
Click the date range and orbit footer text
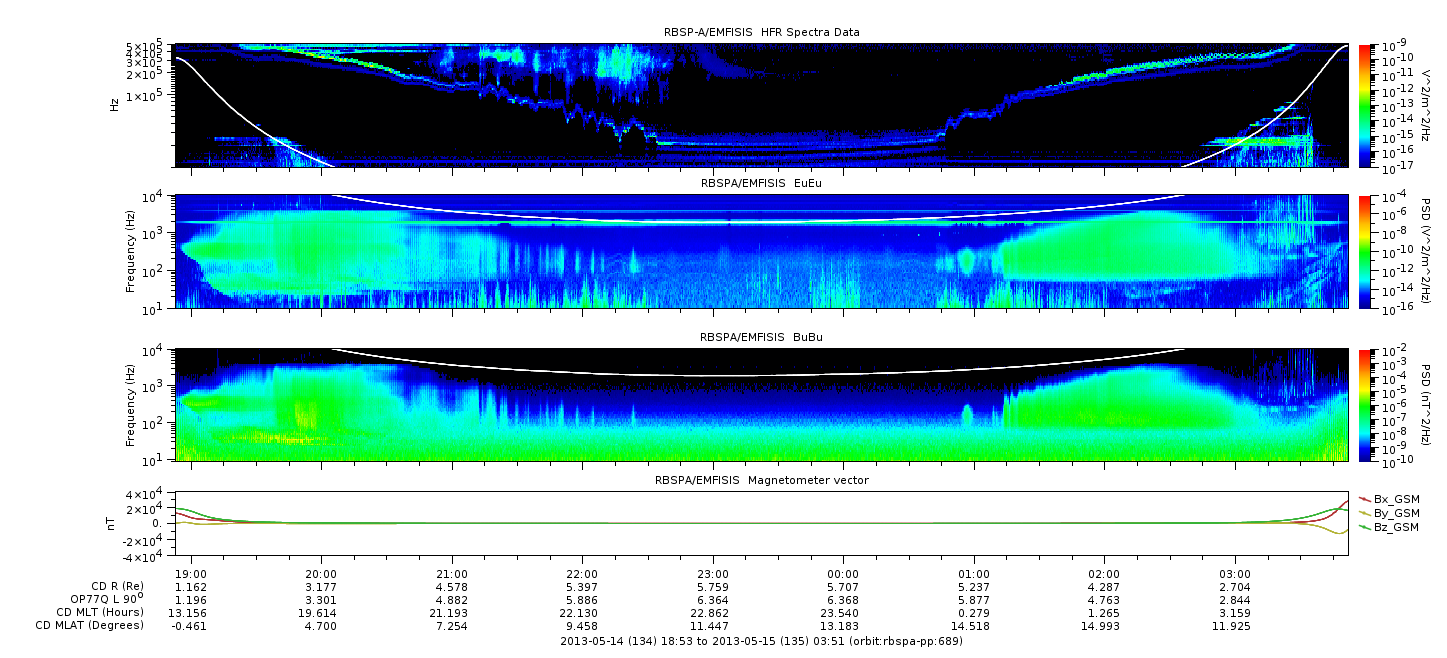pyautogui.click(x=761, y=641)
